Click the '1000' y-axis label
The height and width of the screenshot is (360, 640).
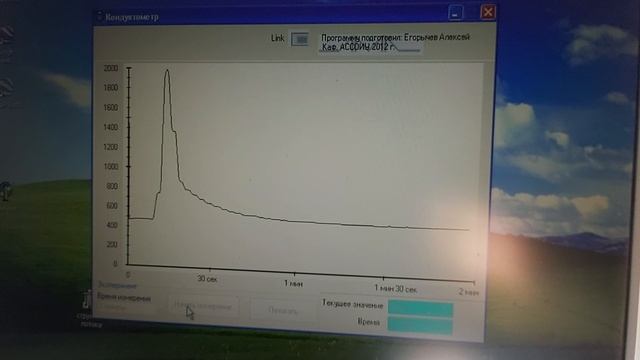111,167
